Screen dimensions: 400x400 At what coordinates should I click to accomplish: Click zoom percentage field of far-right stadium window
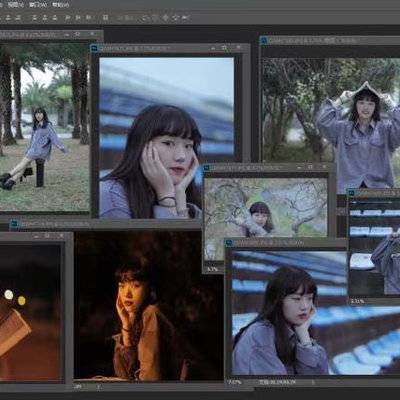357,301
